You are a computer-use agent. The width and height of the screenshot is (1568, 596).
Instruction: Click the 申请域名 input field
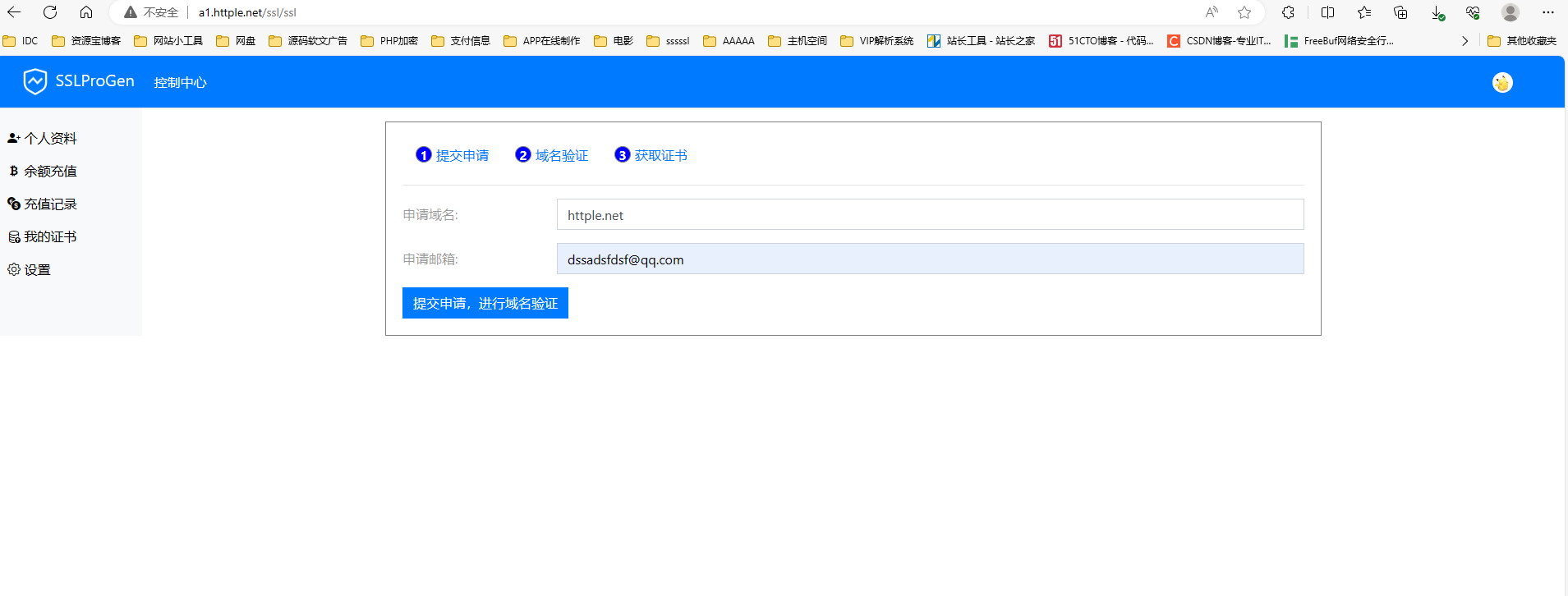coord(929,215)
